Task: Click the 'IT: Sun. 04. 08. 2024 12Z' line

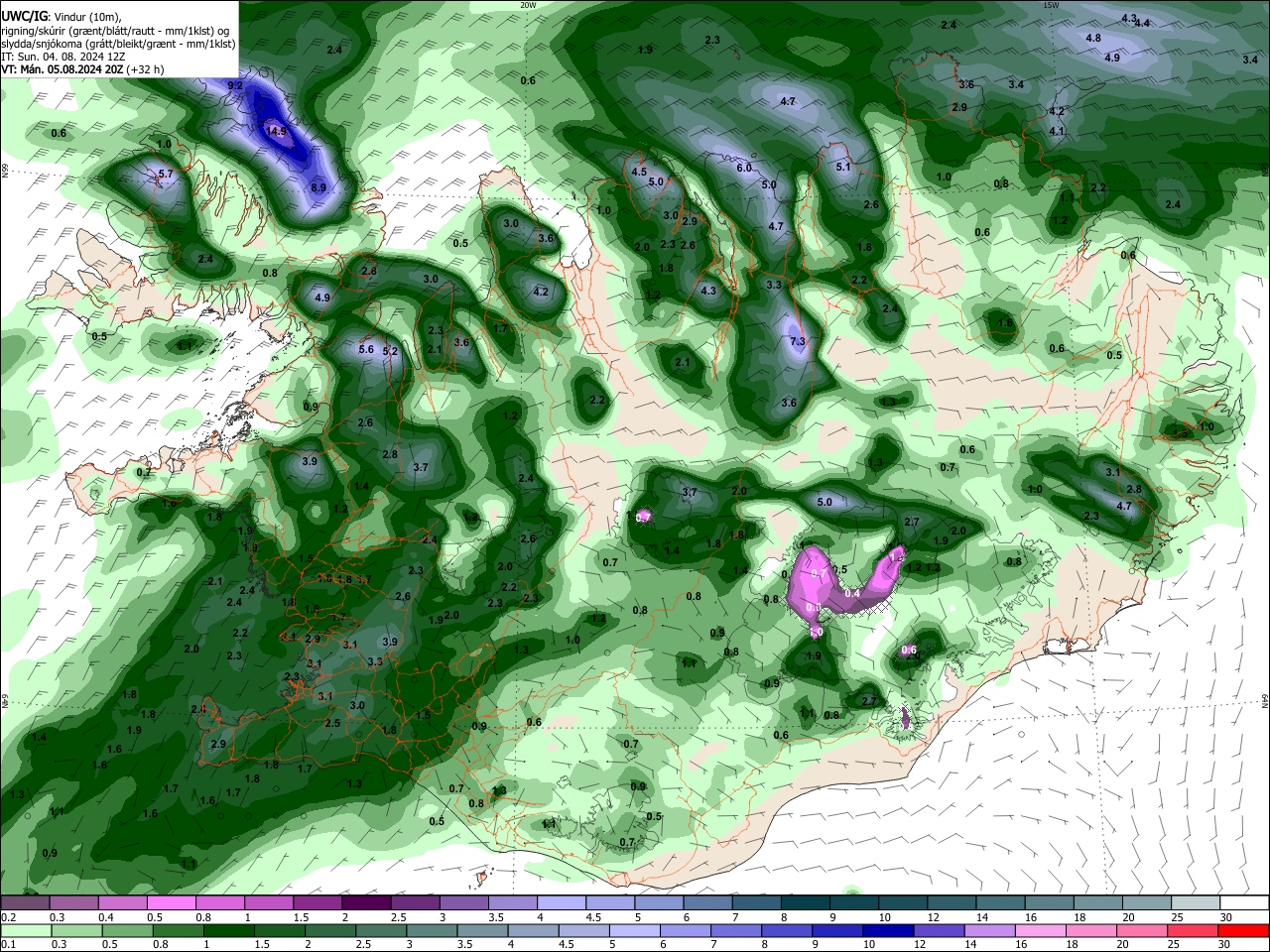Action: (62, 57)
